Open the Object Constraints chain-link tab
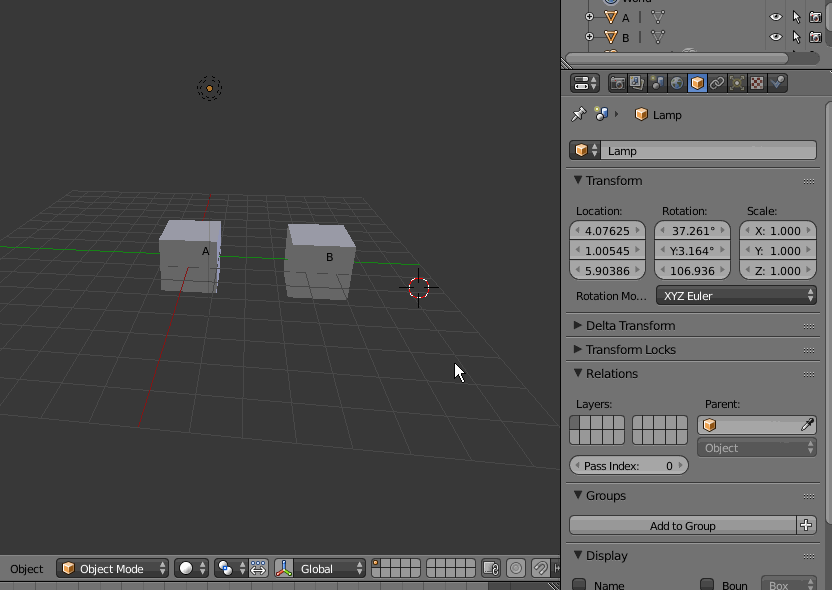Viewport: 832px width, 590px height. tap(717, 83)
